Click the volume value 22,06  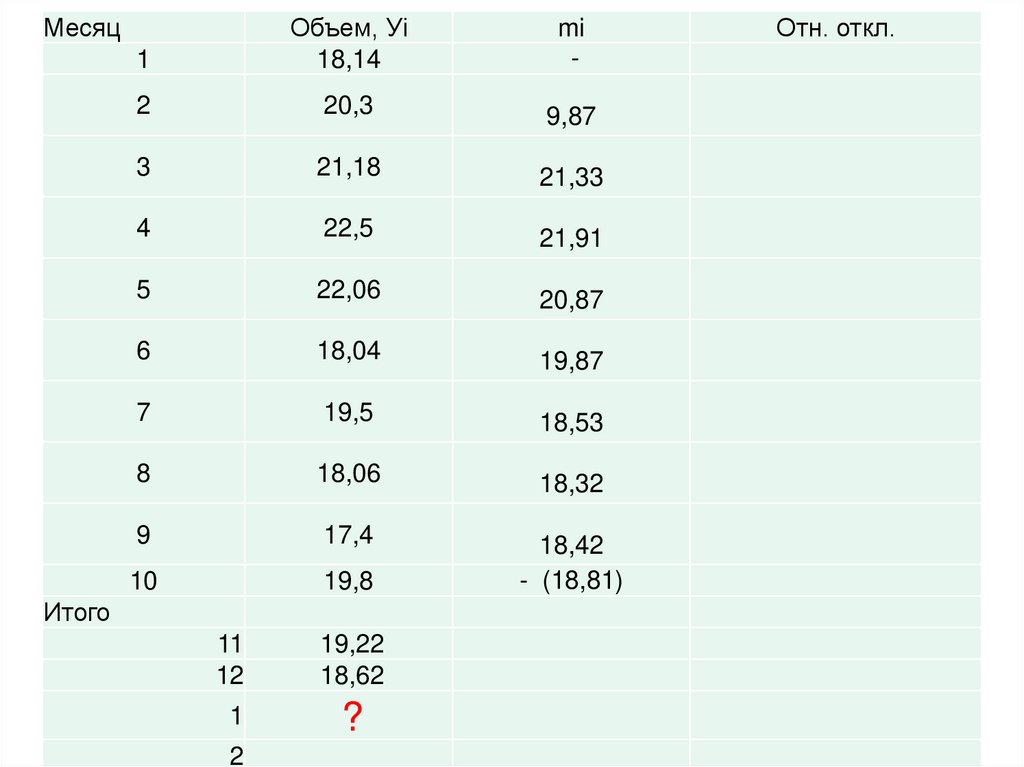[x=349, y=290]
